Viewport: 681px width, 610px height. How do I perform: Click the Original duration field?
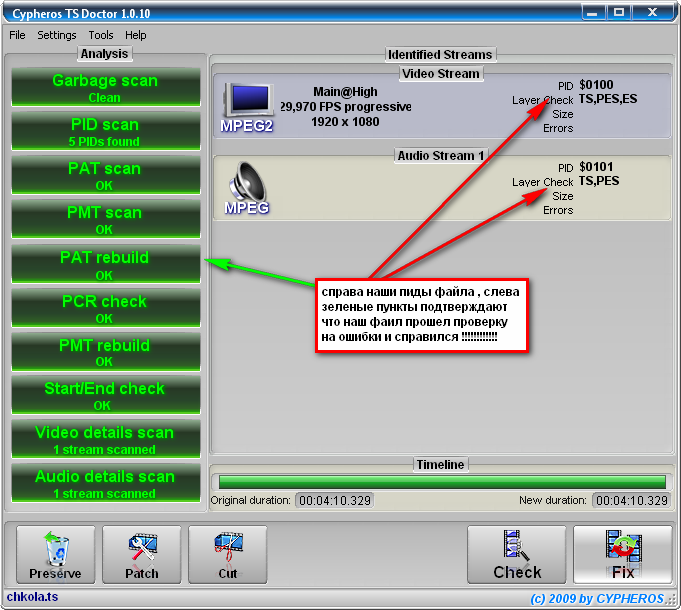[x=334, y=501]
